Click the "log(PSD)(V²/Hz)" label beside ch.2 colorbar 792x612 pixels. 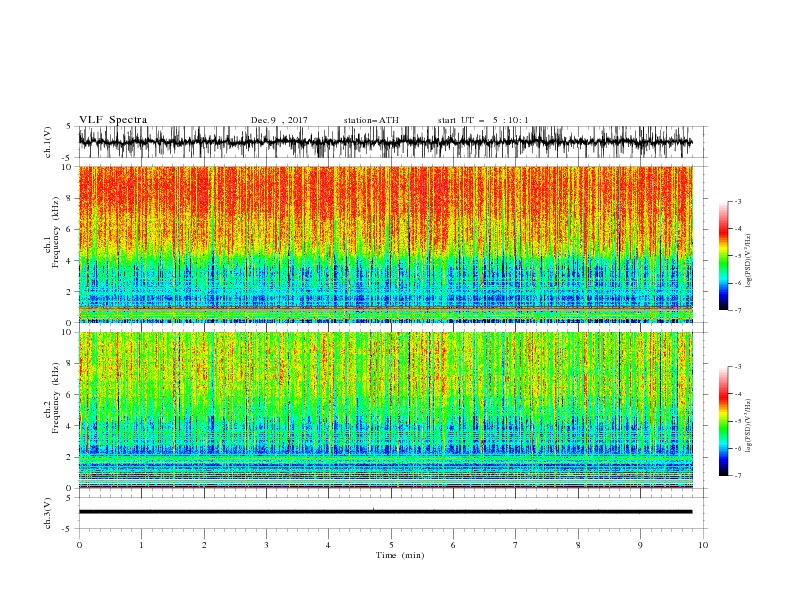(748, 425)
